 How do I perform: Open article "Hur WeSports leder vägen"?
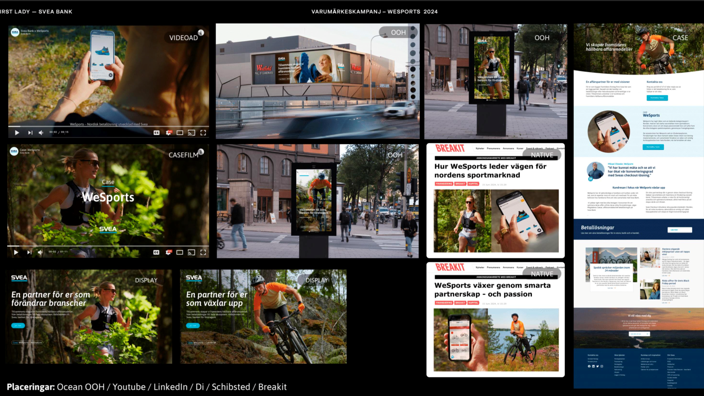point(490,171)
